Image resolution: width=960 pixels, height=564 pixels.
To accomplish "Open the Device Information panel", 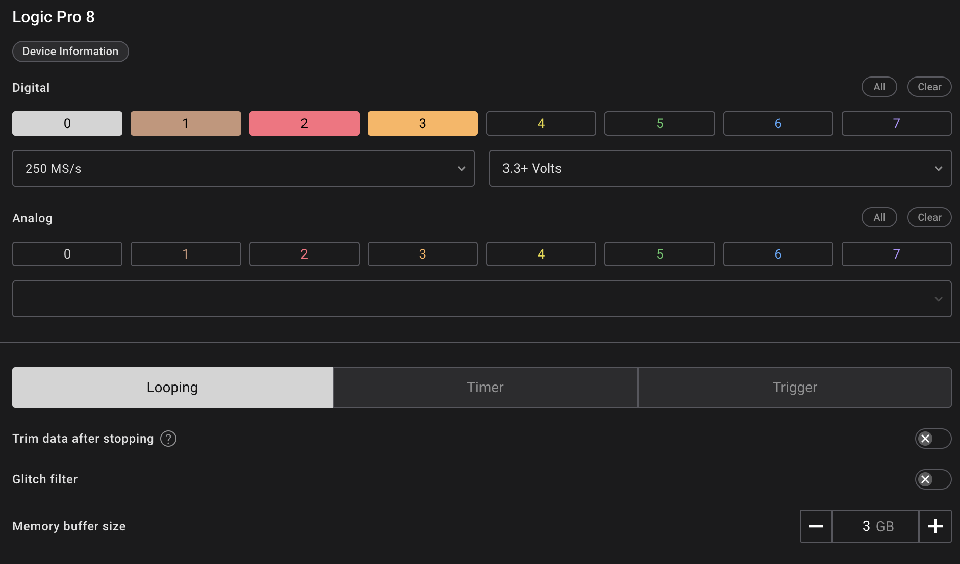I will point(70,51).
